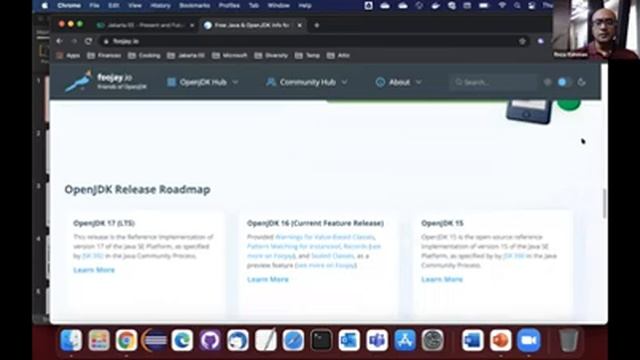Close the Free Java & OpenJDK tab
Viewport: 640px width, 360px height.
tap(300, 25)
